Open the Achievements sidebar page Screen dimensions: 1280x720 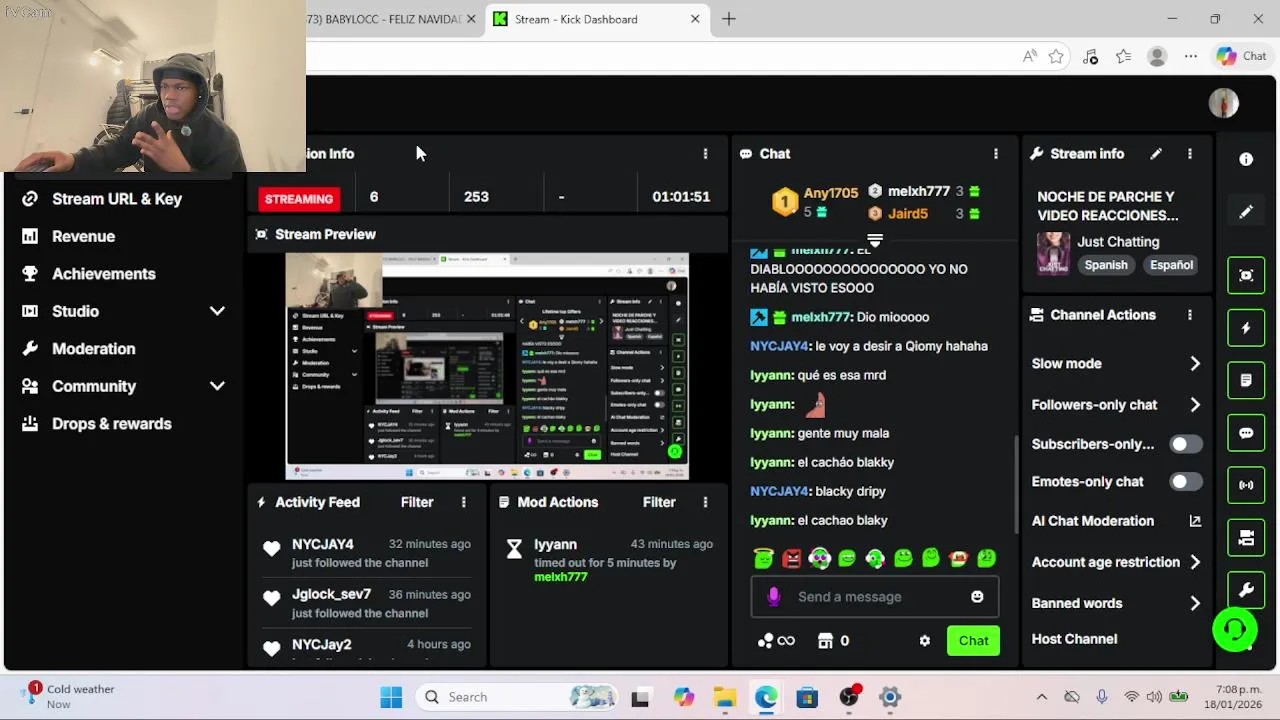point(103,274)
